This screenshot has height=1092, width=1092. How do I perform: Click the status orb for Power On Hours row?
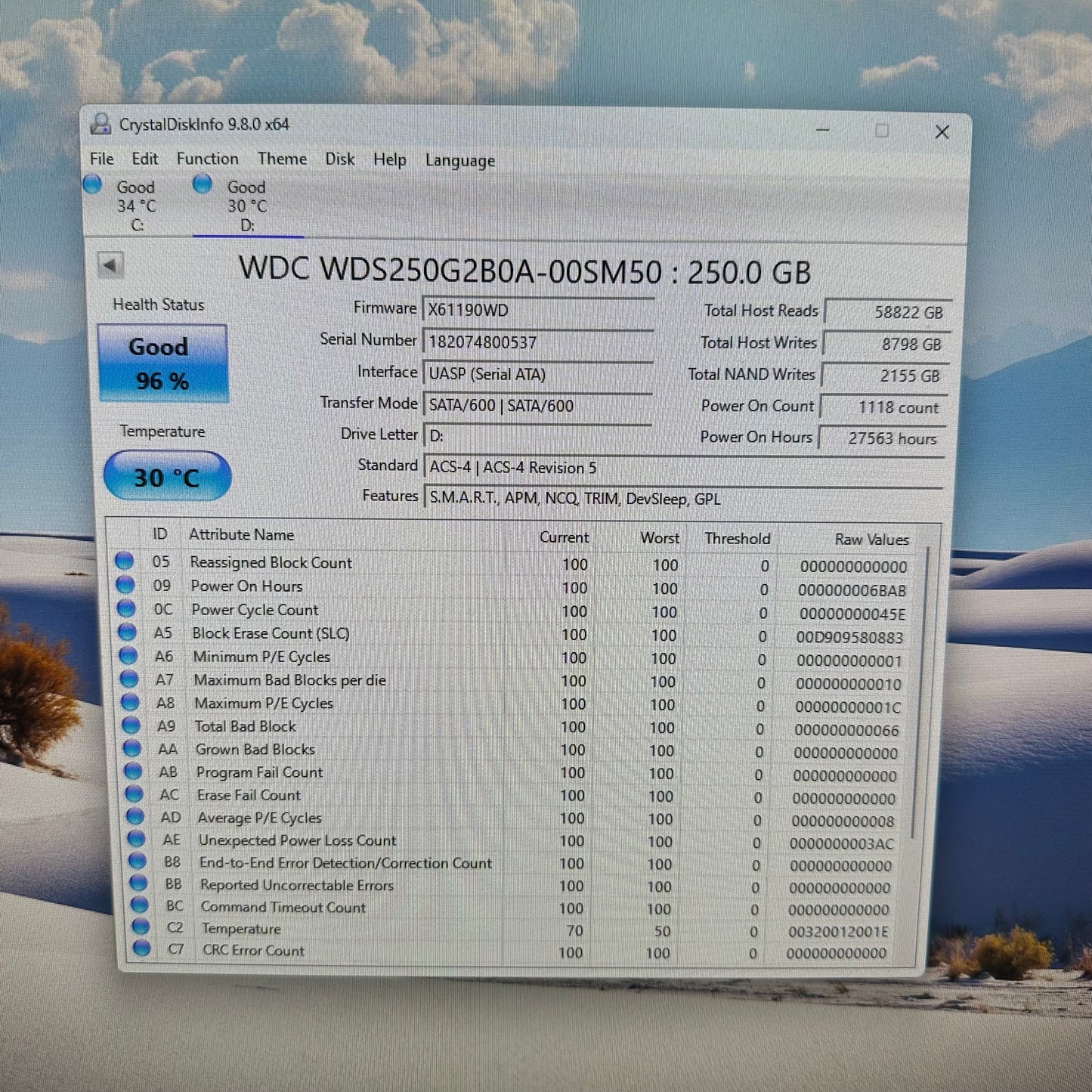tap(125, 584)
